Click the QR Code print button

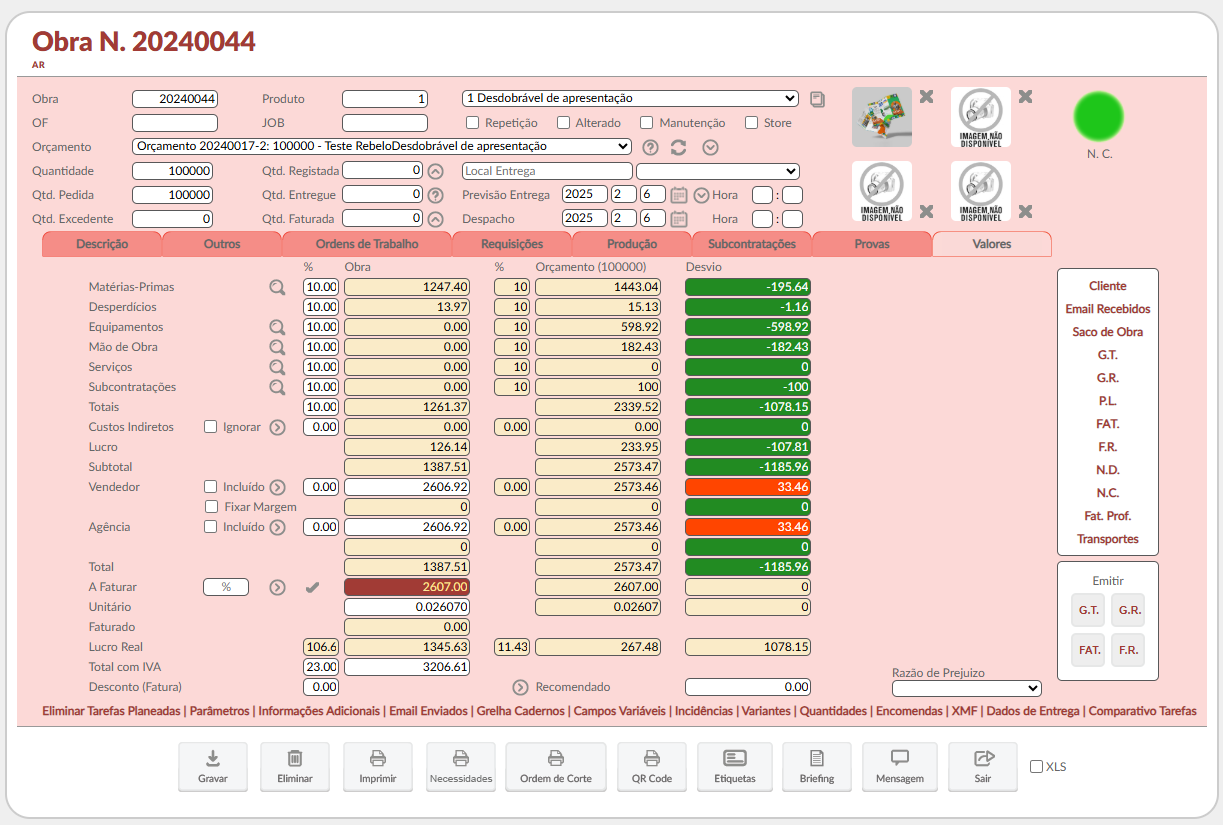coord(652,767)
